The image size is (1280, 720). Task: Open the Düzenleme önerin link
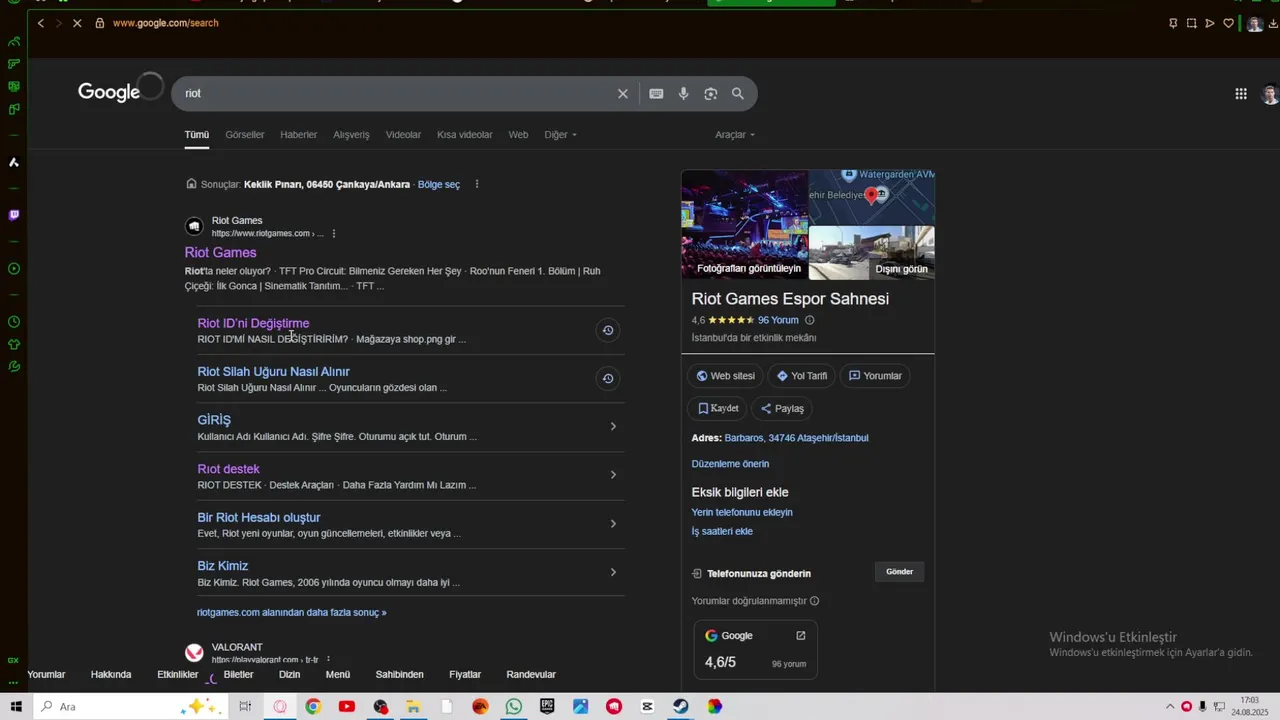730,464
